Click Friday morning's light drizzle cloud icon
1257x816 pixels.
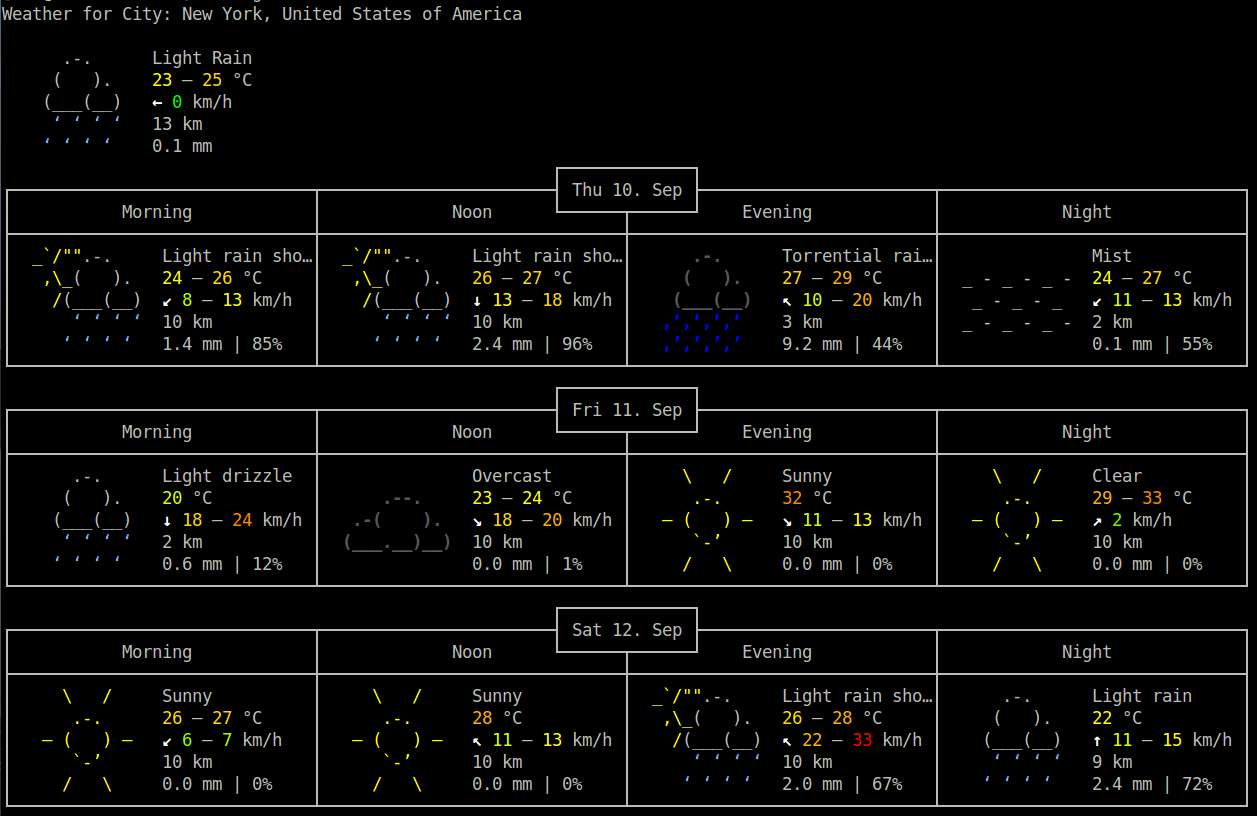(x=92, y=519)
